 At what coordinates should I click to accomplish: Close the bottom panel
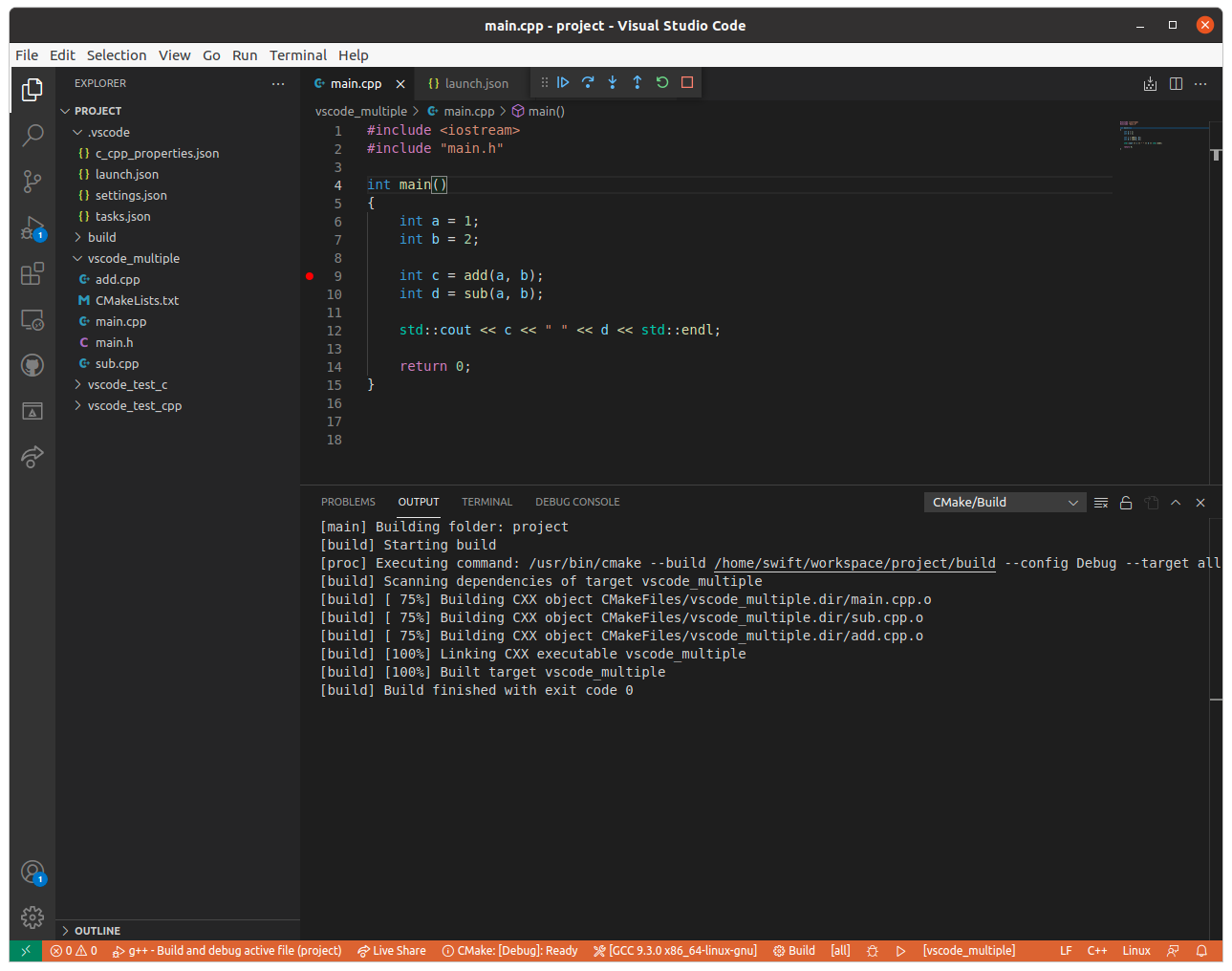pyautogui.click(x=1200, y=503)
